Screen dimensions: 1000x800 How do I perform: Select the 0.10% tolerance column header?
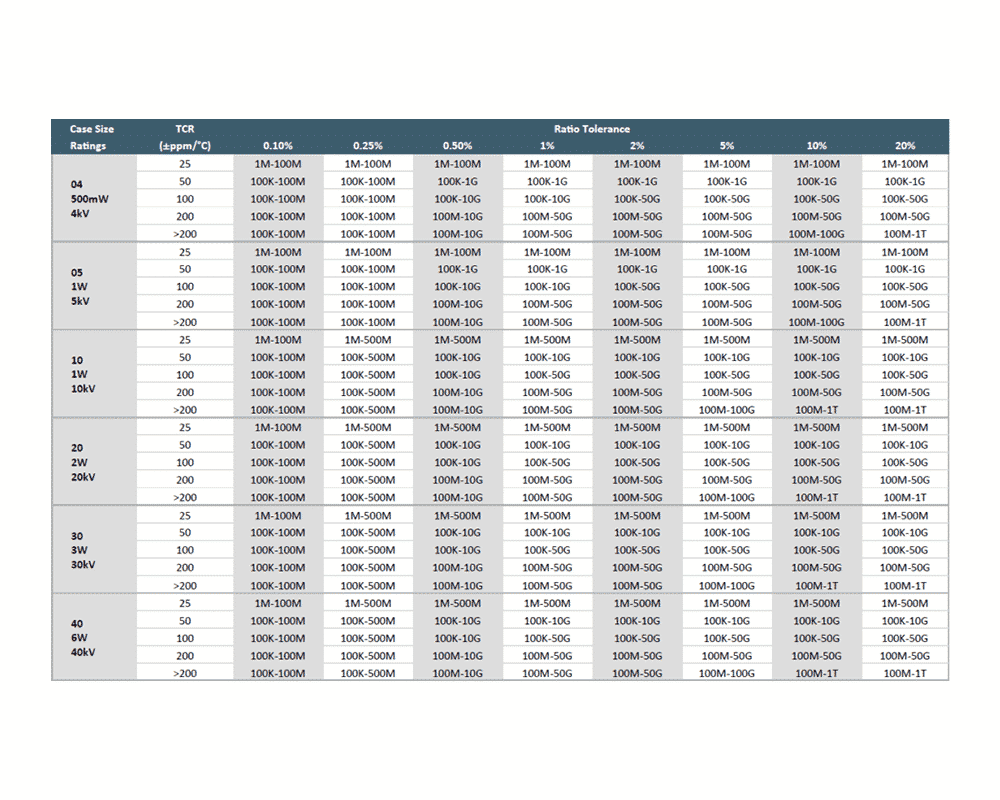coord(278,146)
